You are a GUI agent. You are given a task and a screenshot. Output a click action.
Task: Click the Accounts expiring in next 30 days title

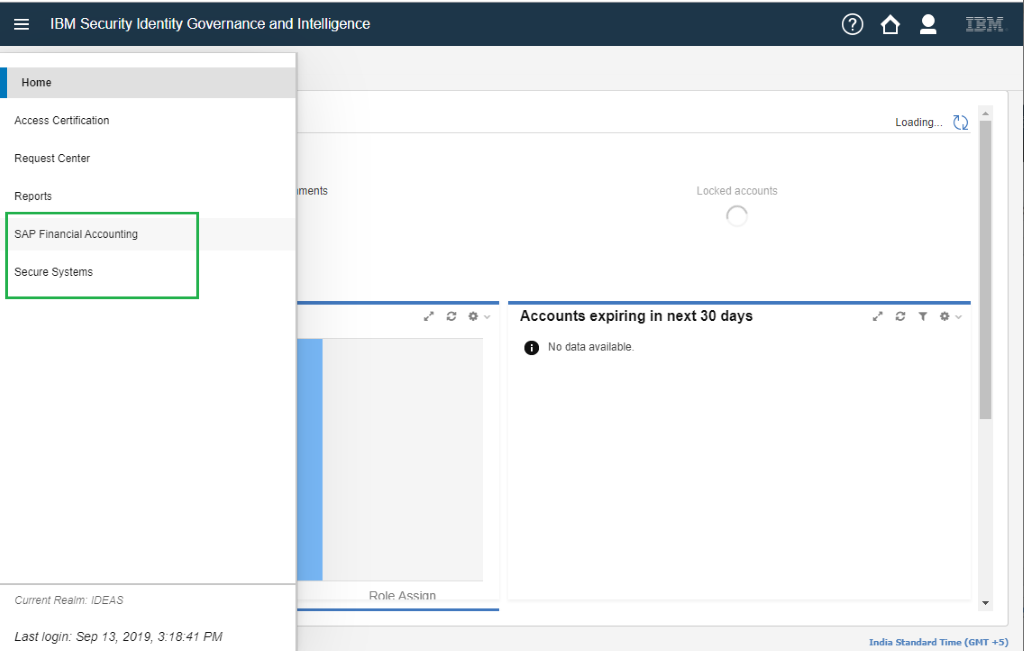coord(636,316)
